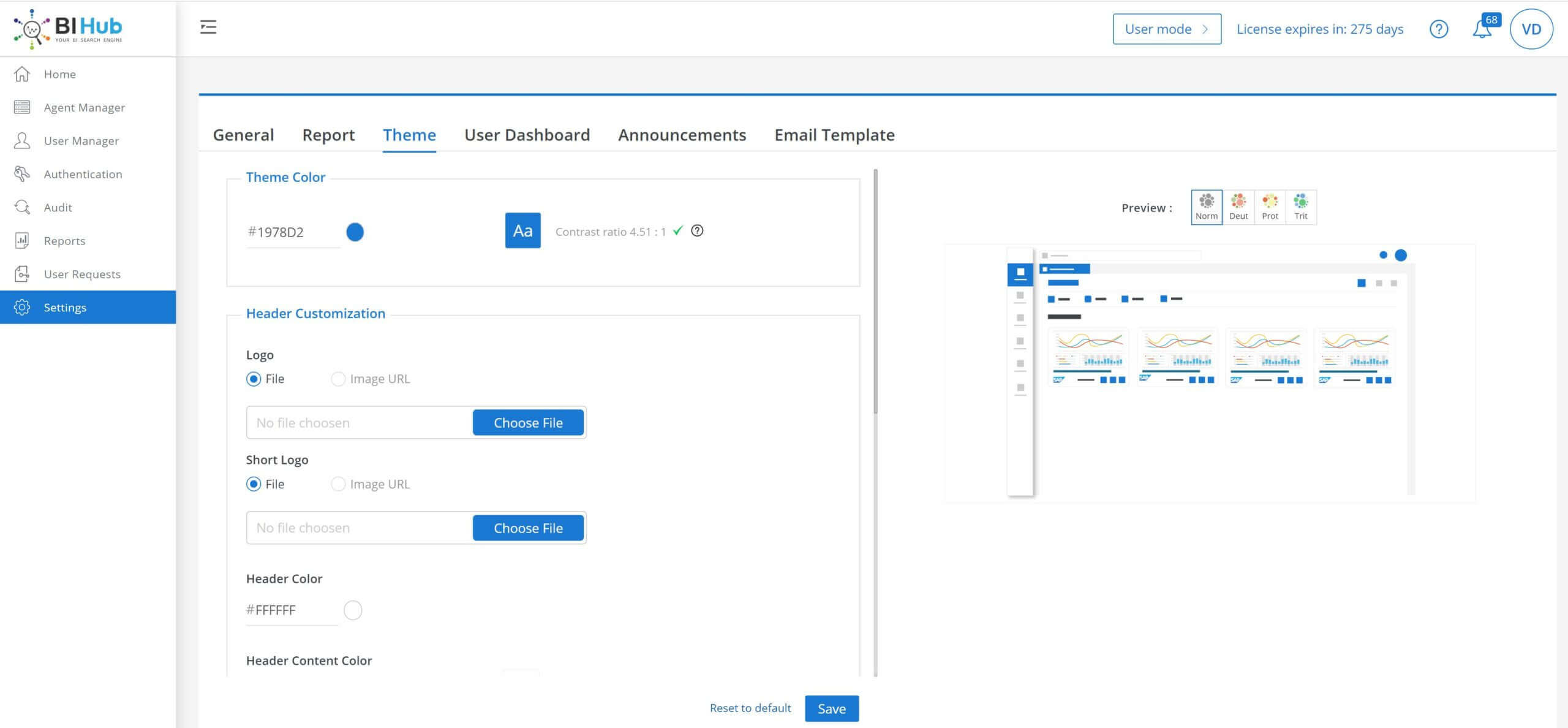The image size is (1568, 728).
Task: Click the User Requests icon
Action: (22, 274)
